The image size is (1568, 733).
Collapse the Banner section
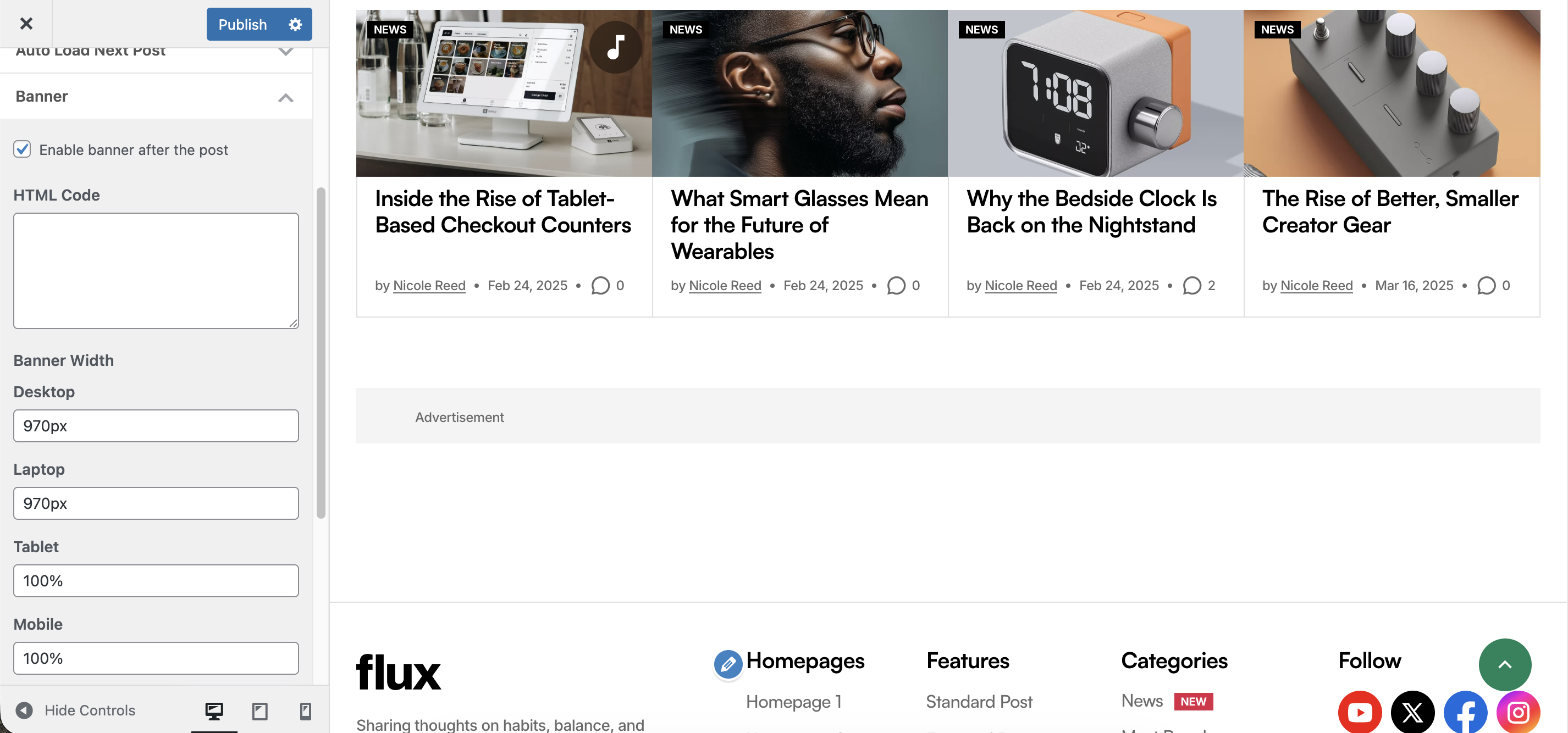(x=285, y=97)
